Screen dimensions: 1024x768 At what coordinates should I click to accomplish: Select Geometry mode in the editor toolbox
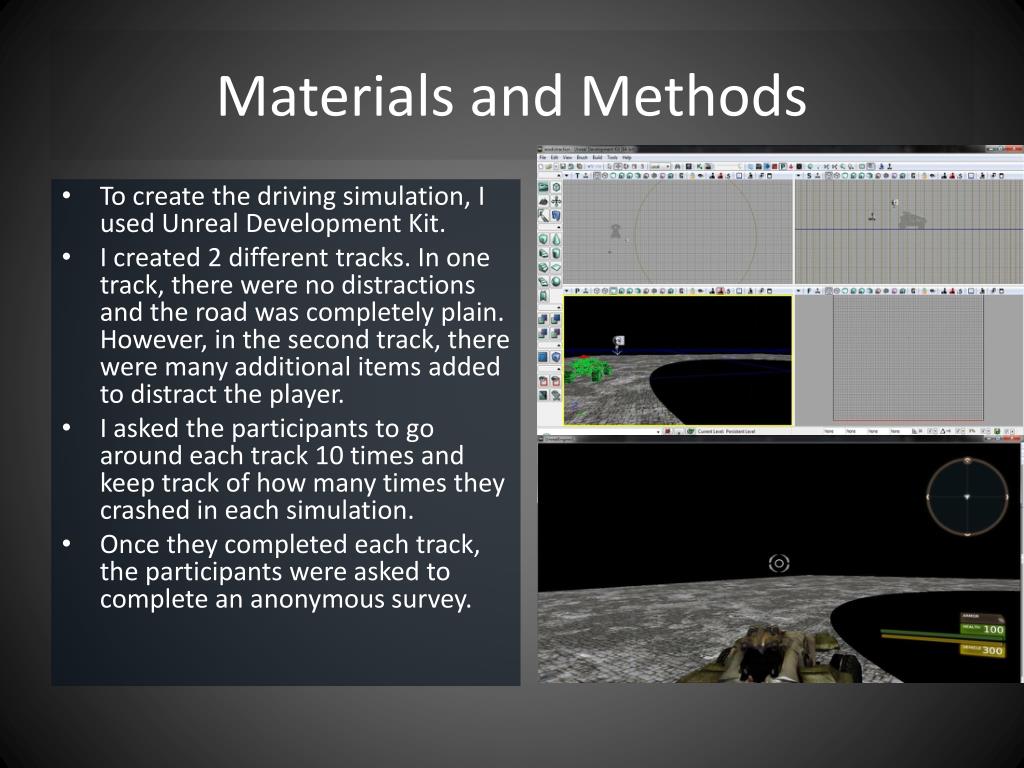pyautogui.click(x=556, y=187)
